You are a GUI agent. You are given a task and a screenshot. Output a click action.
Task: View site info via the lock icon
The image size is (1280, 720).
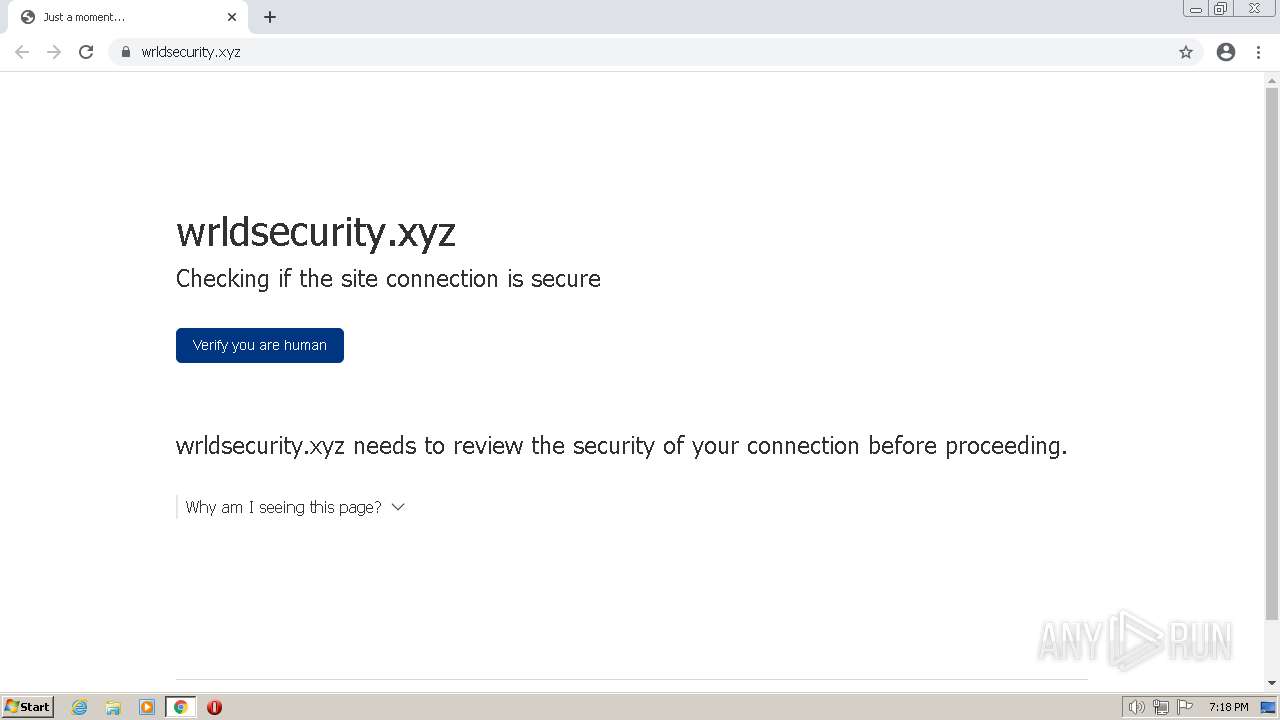click(x=126, y=52)
